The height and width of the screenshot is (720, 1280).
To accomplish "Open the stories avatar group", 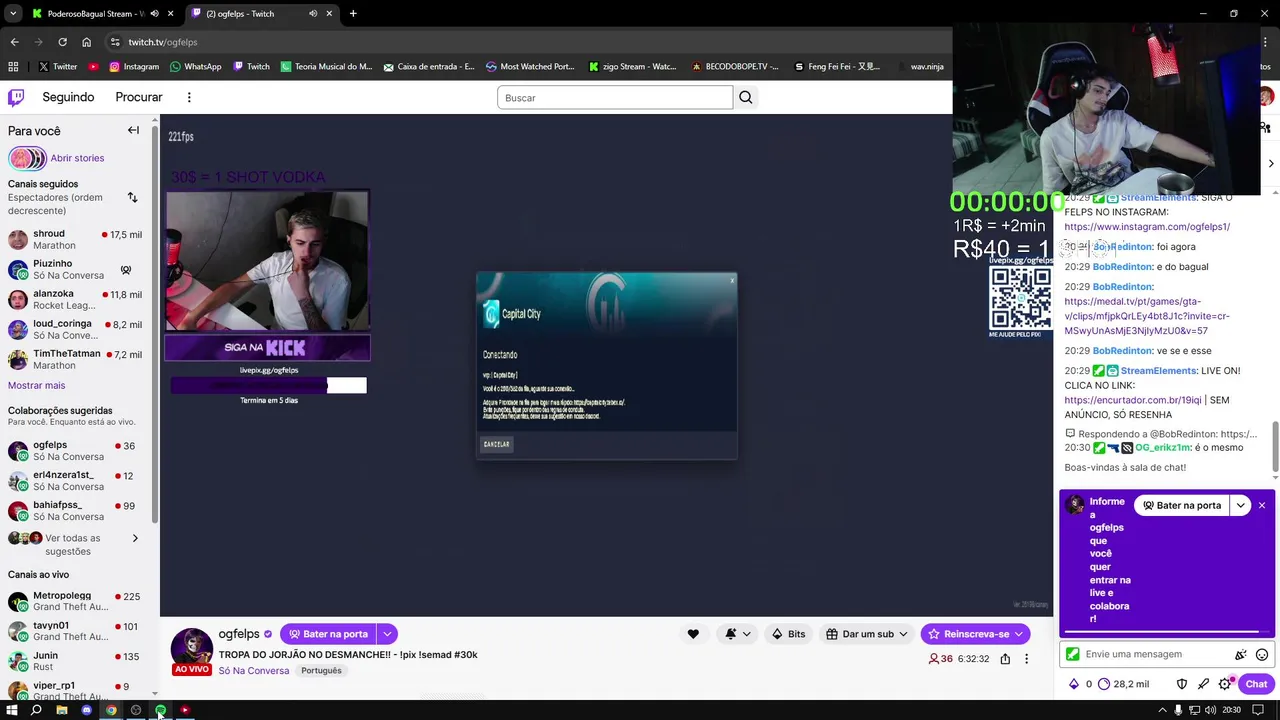I will pyautogui.click(x=27, y=158).
